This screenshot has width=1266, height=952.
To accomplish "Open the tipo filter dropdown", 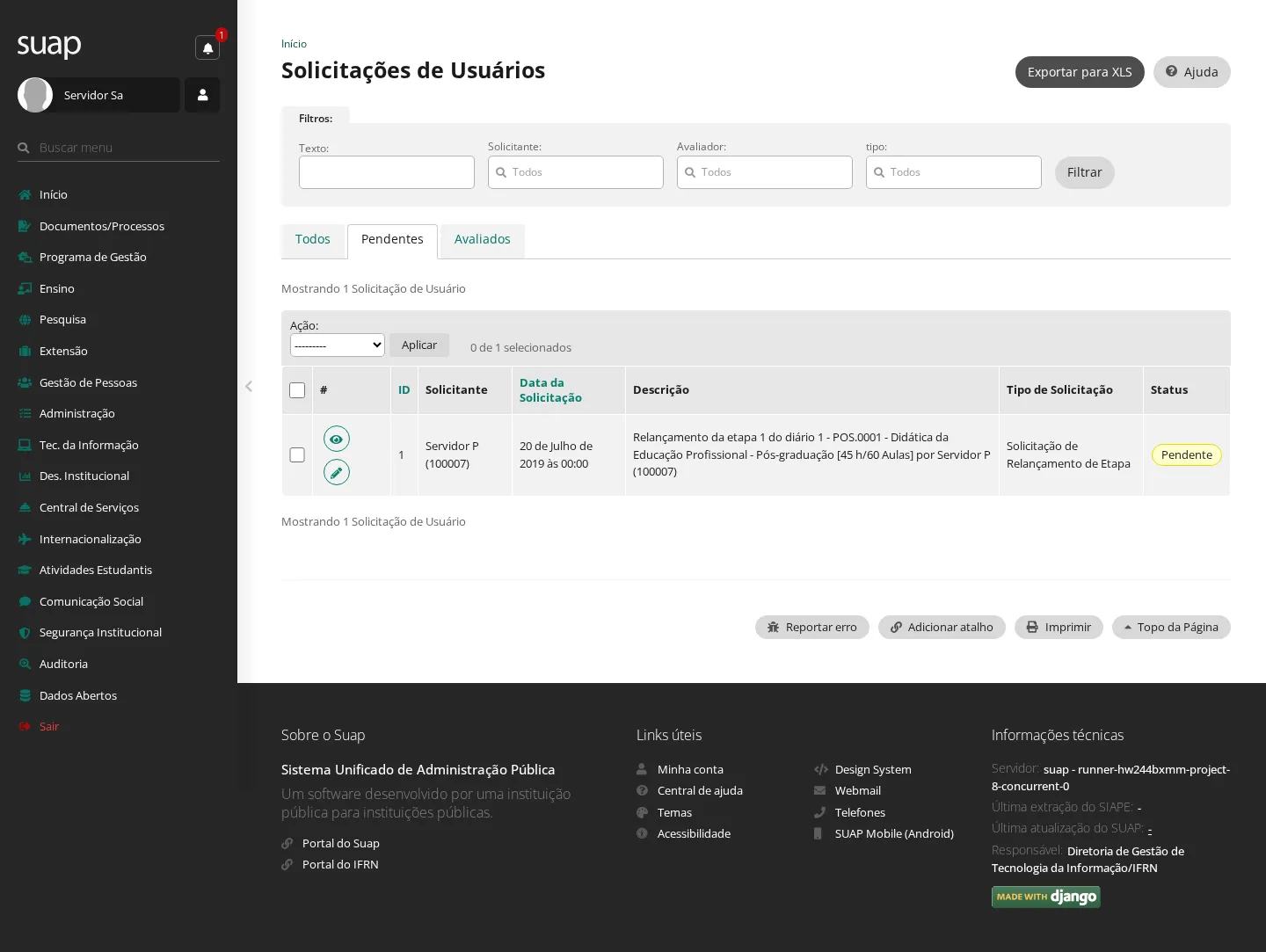I will coord(954,172).
